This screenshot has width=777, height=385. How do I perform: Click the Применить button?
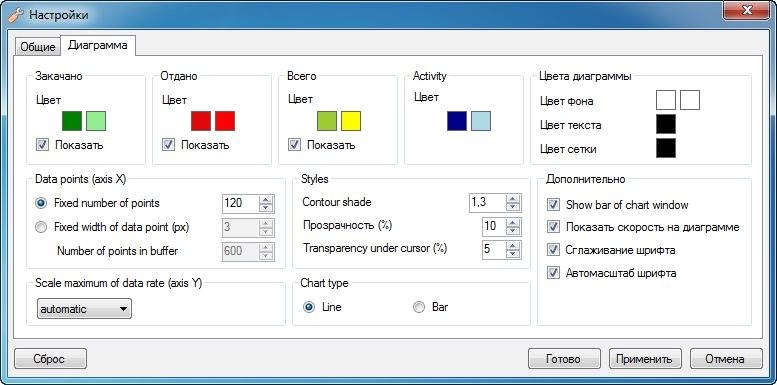coord(645,359)
